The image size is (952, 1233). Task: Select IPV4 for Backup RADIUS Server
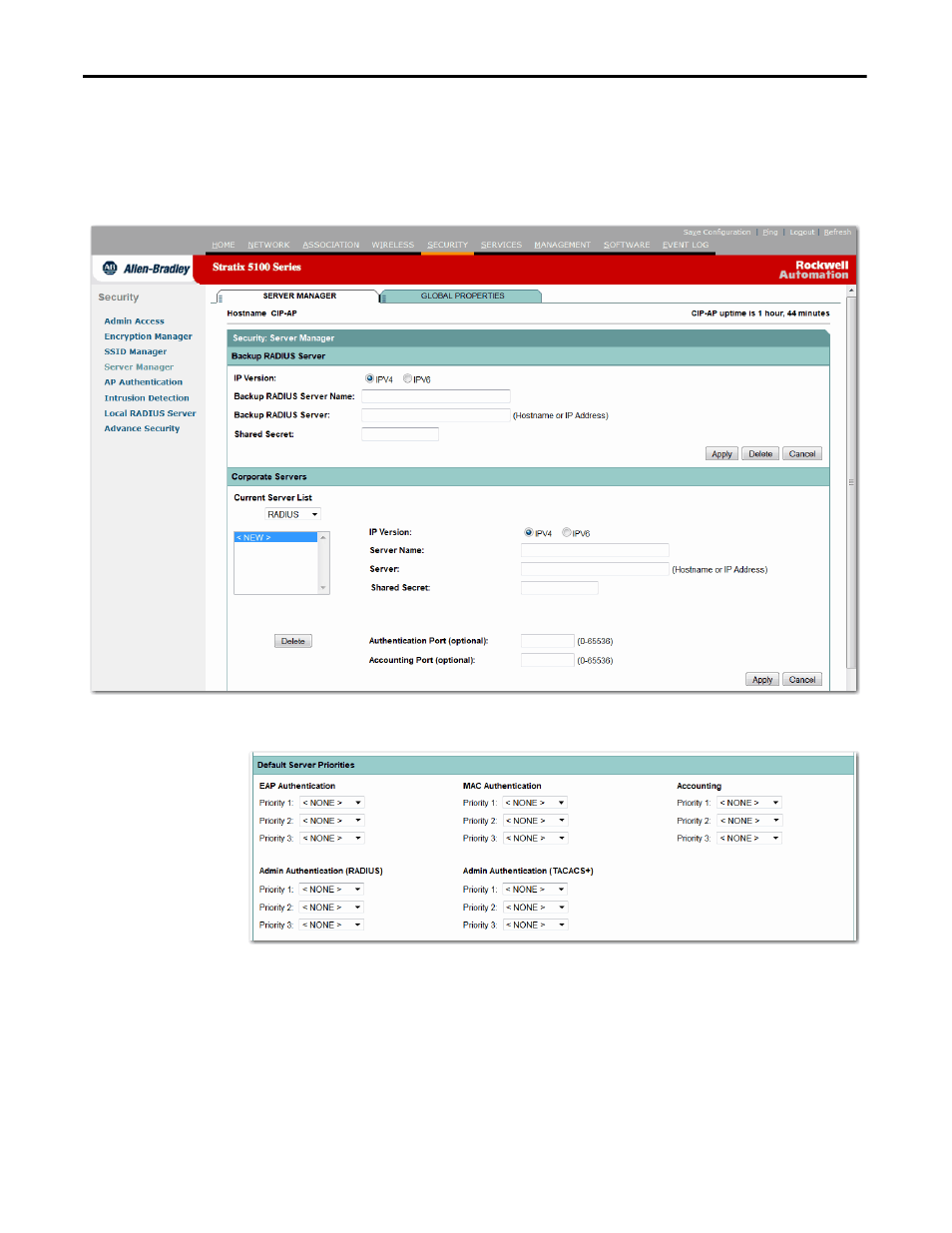click(x=369, y=378)
